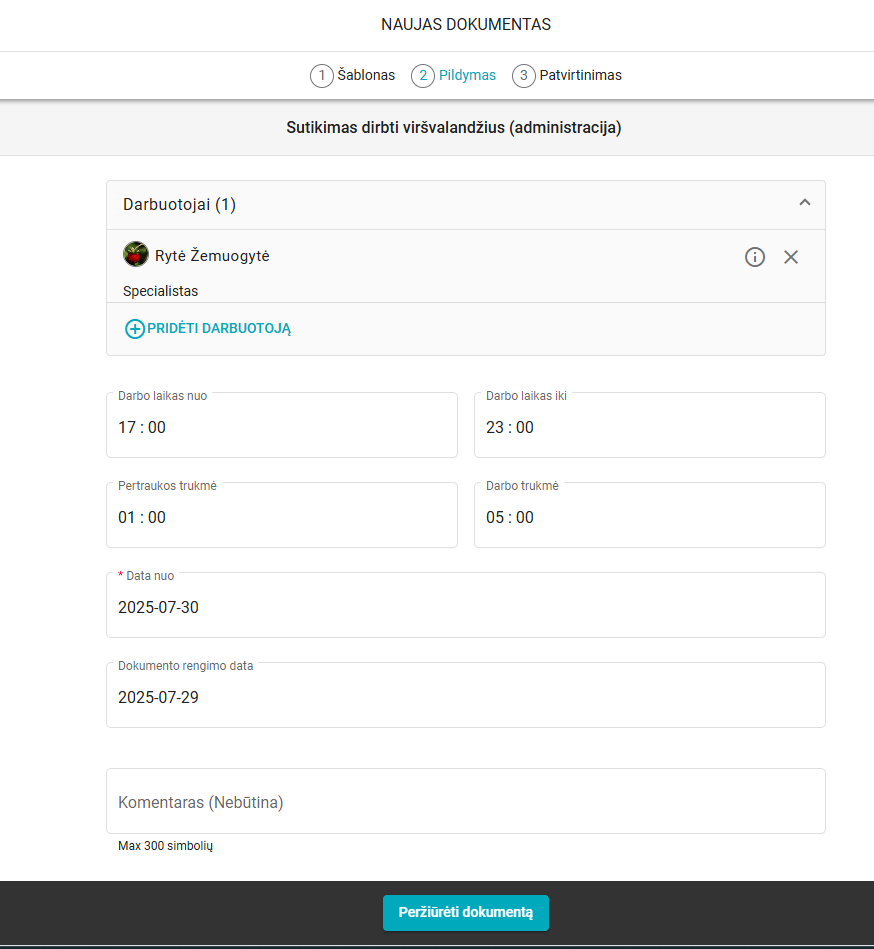Edit Darbo trukmė field
Viewport: 874px width, 949px height.
[x=649, y=515]
